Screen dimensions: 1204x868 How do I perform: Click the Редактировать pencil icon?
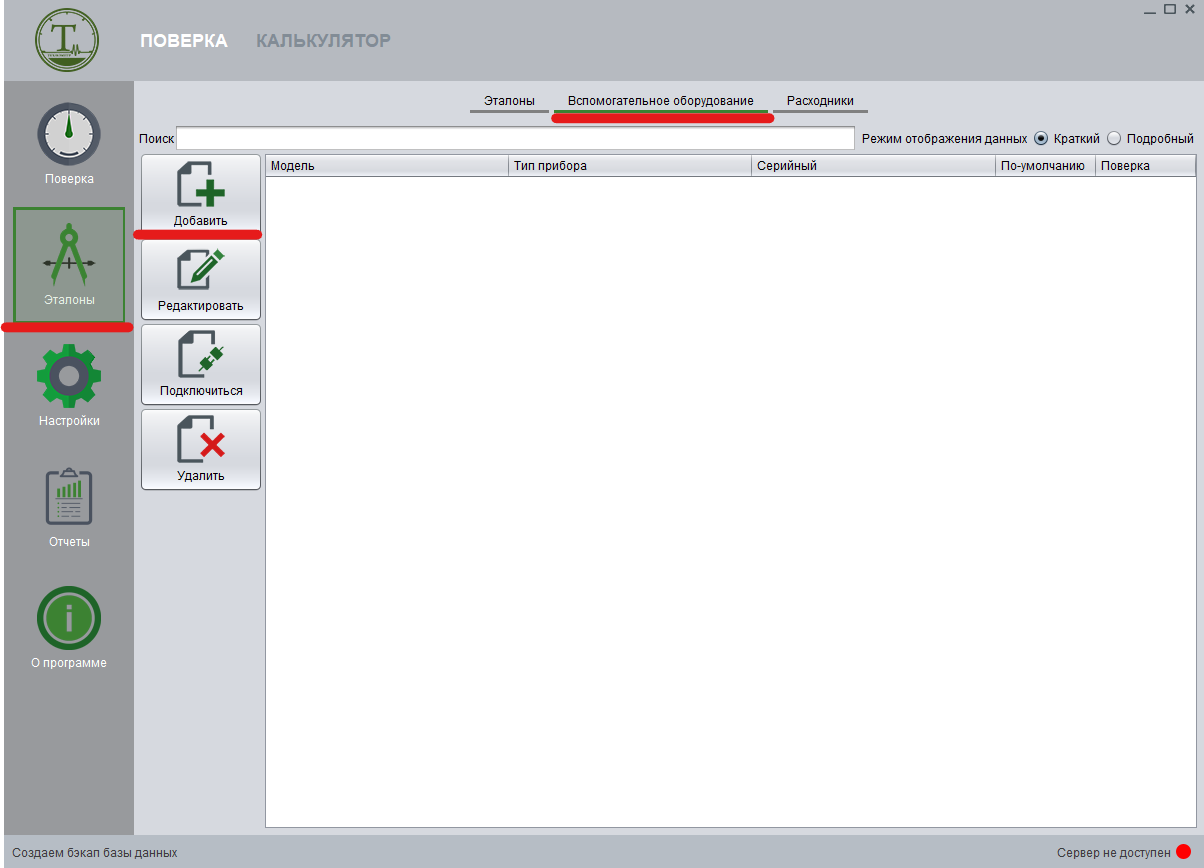click(200, 270)
